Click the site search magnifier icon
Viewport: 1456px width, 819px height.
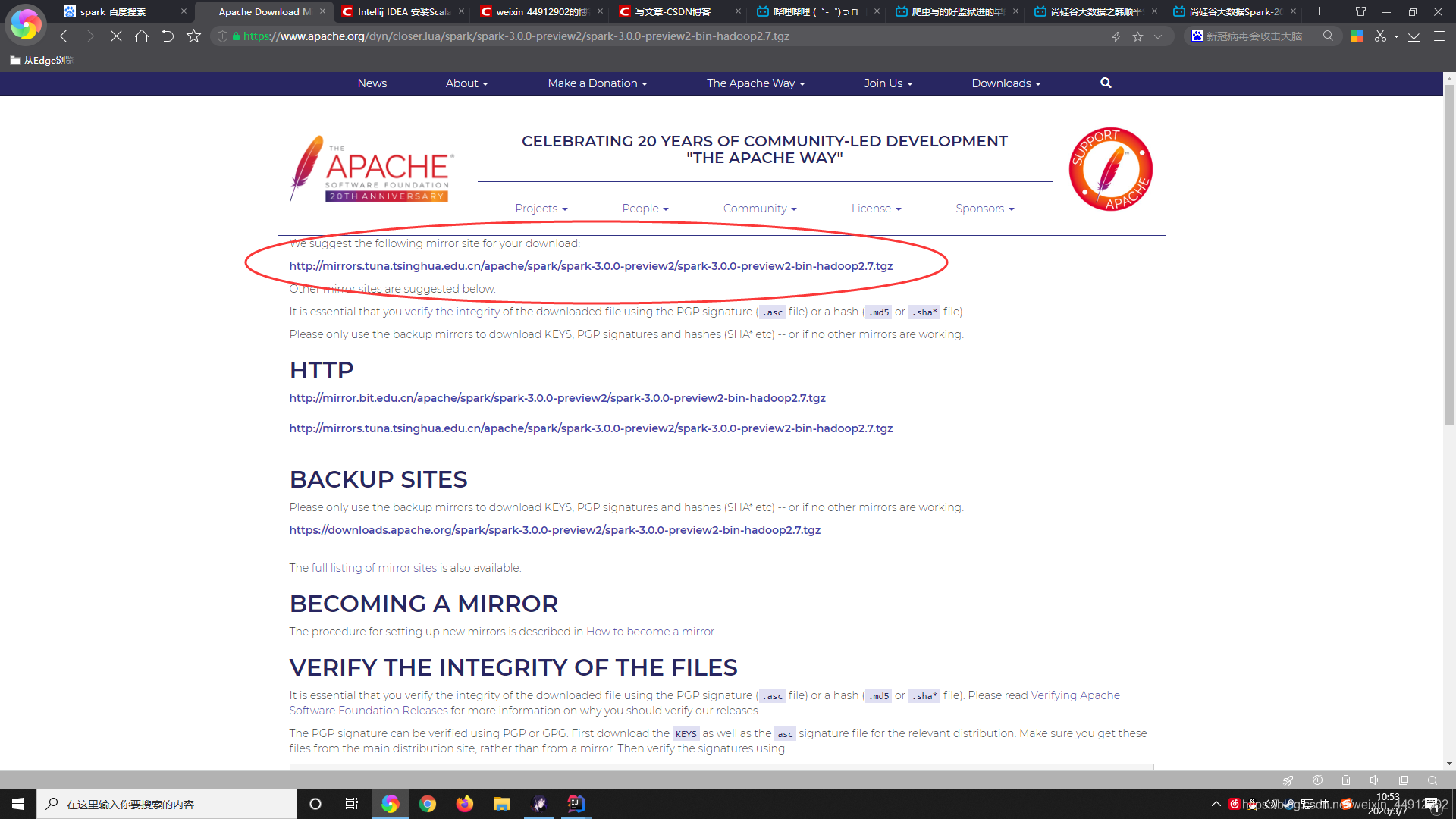[x=1106, y=83]
